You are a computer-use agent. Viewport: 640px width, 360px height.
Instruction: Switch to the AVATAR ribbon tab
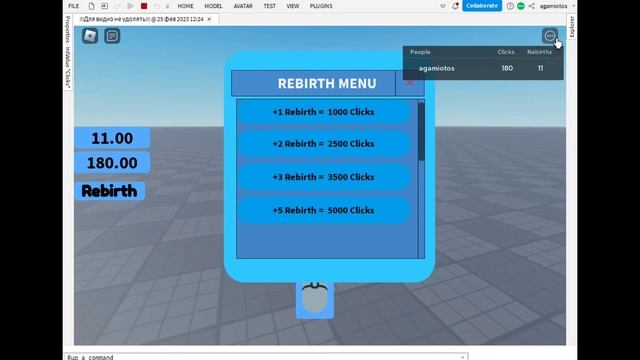click(243, 6)
